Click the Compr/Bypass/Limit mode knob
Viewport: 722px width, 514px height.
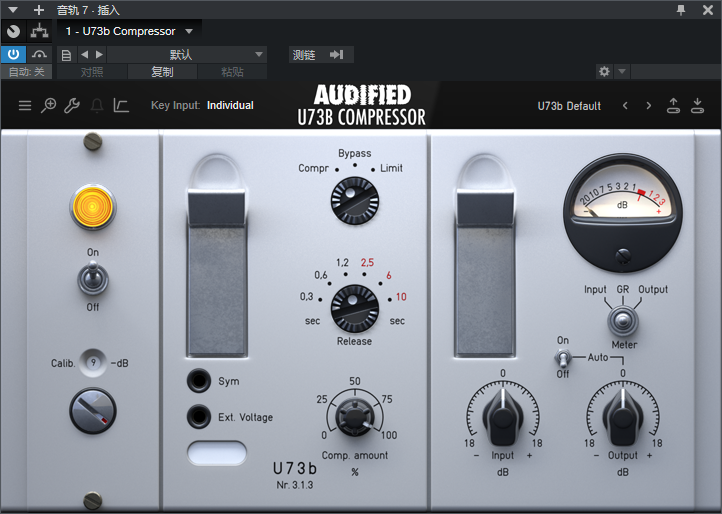355,201
